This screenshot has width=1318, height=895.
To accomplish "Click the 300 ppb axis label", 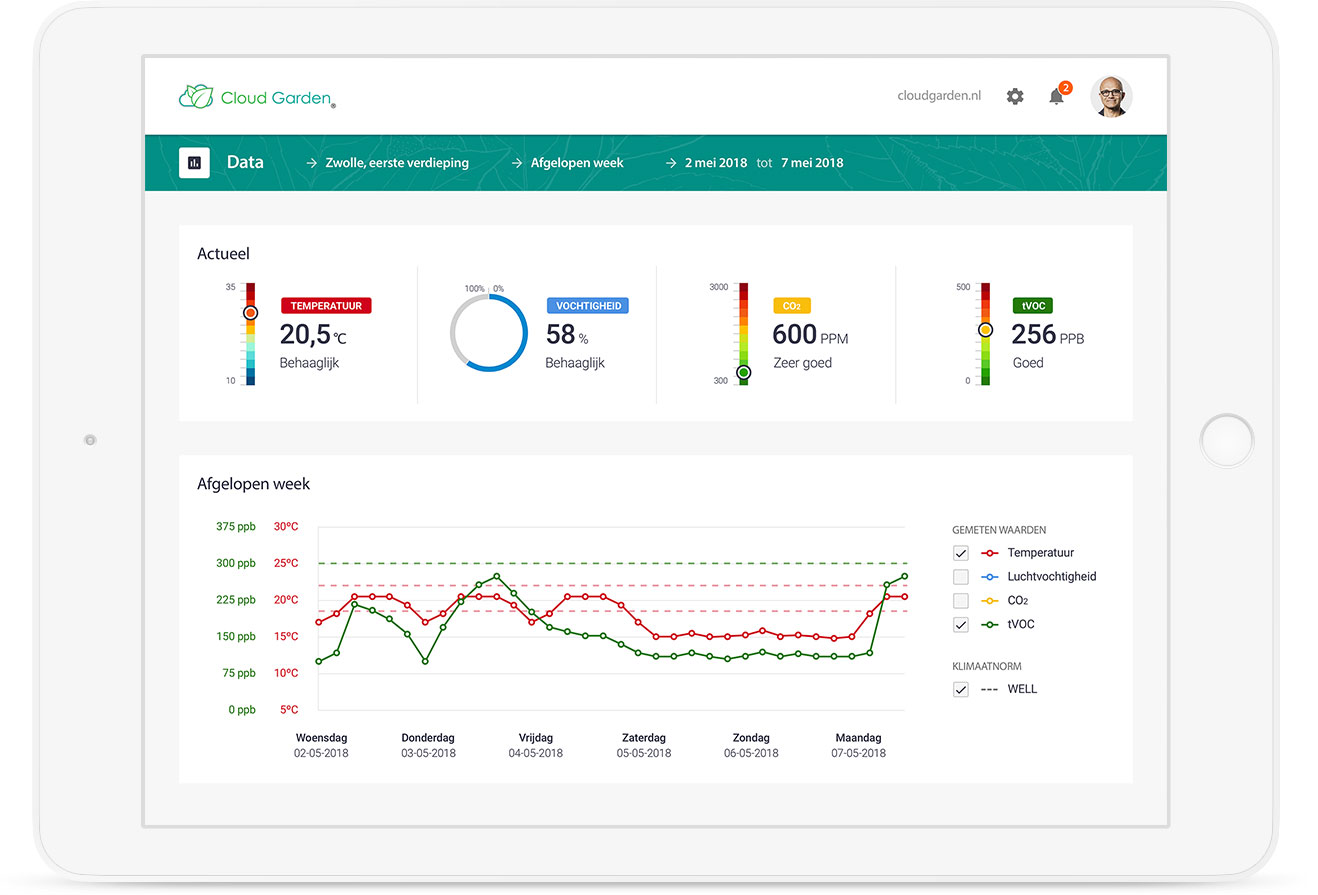I will click(236, 563).
